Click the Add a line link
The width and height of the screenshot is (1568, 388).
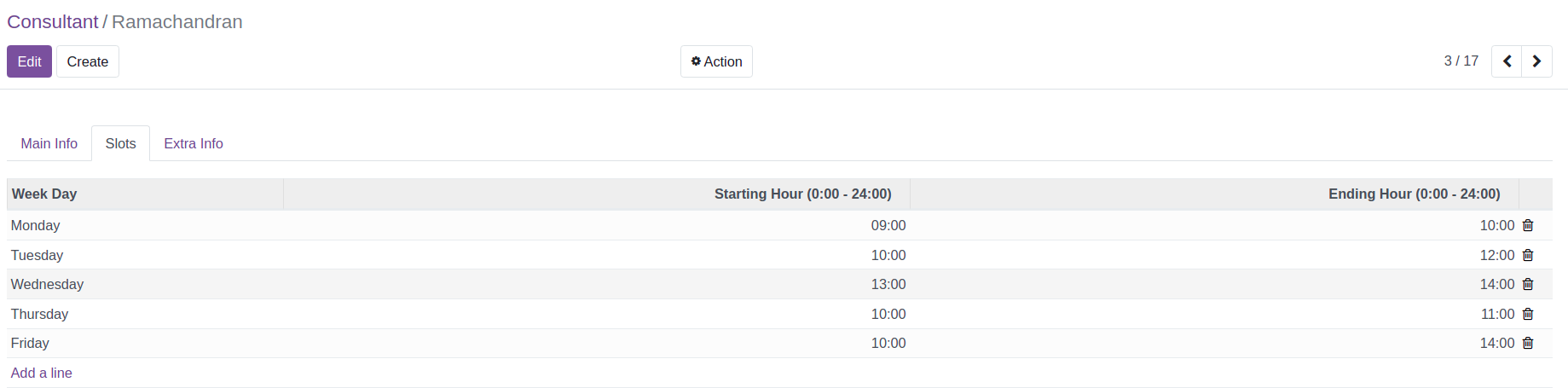[x=41, y=373]
